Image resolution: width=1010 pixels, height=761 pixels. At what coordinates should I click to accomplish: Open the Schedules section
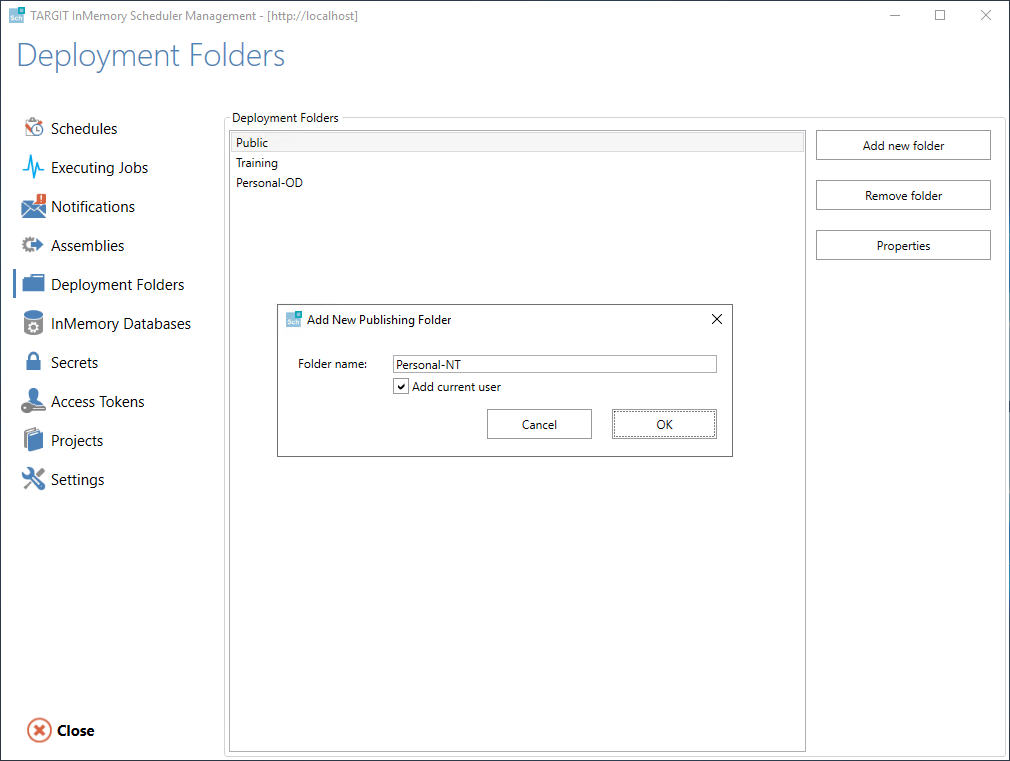pyautogui.click(x=84, y=128)
